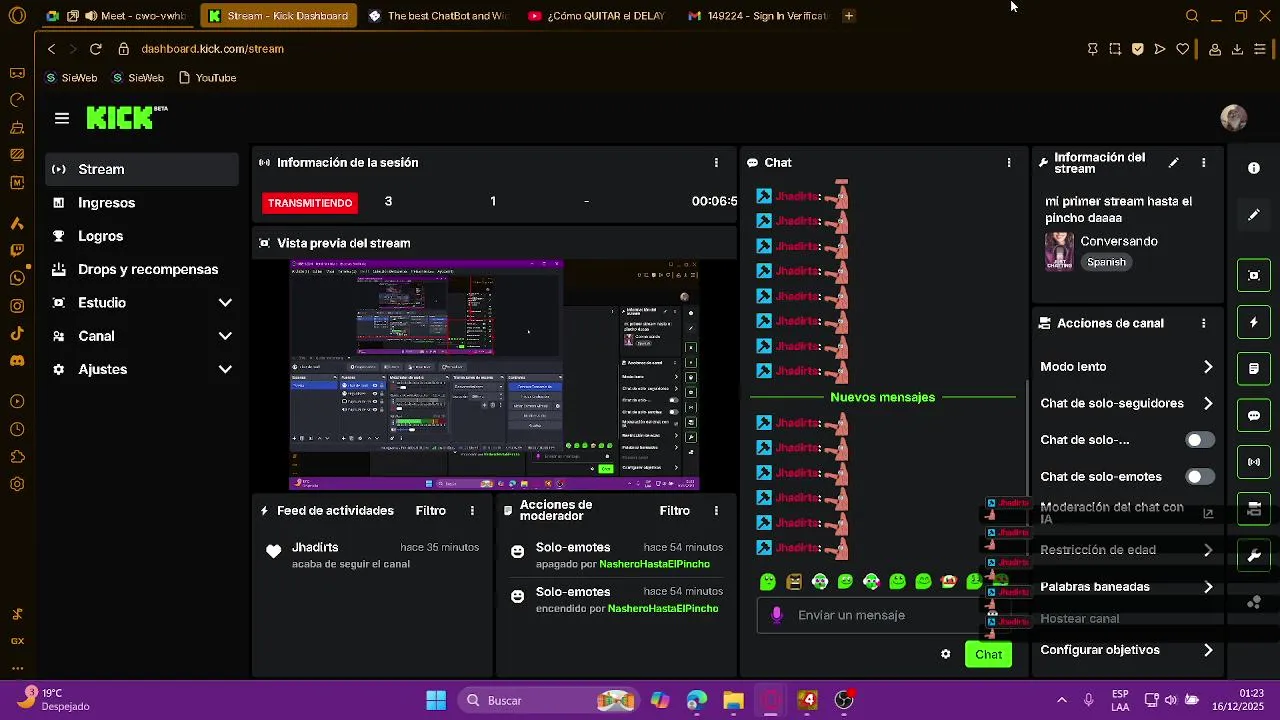This screenshot has width=1280, height=720.
Task: Open the Kick hamburger menu
Action: coord(62,118)
